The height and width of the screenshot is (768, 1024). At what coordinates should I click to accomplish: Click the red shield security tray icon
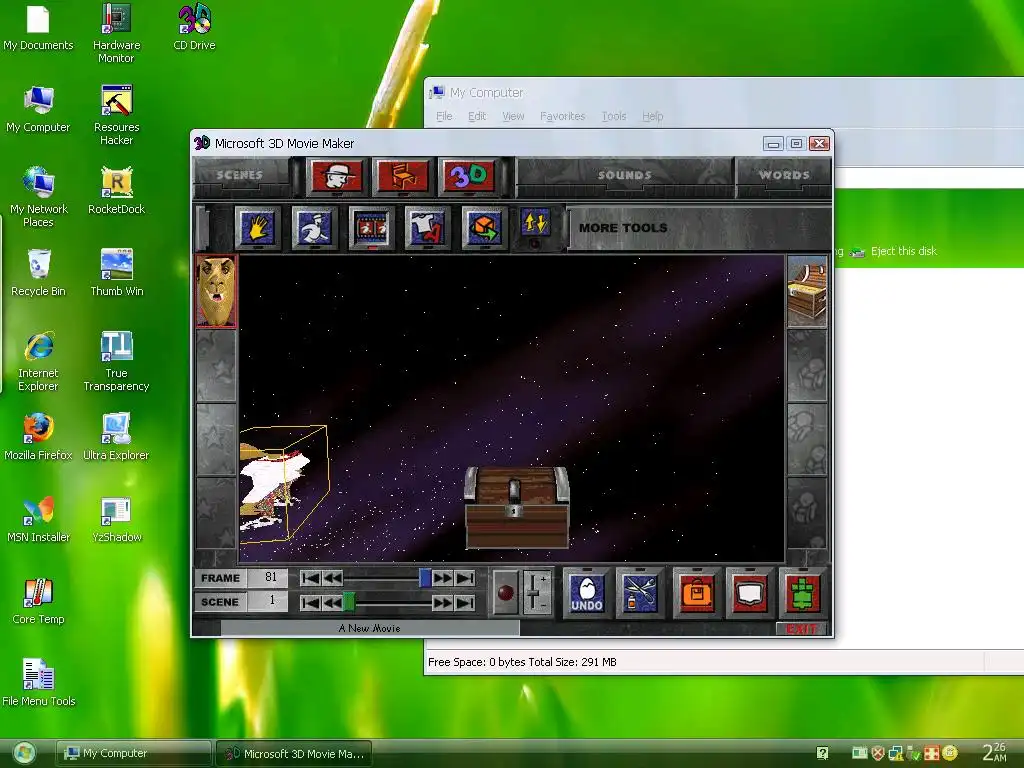click(x=878, y=754)
